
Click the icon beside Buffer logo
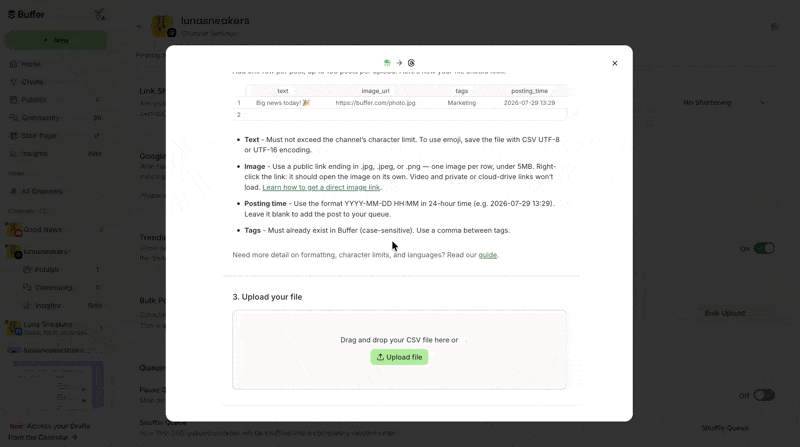[99, 14]
